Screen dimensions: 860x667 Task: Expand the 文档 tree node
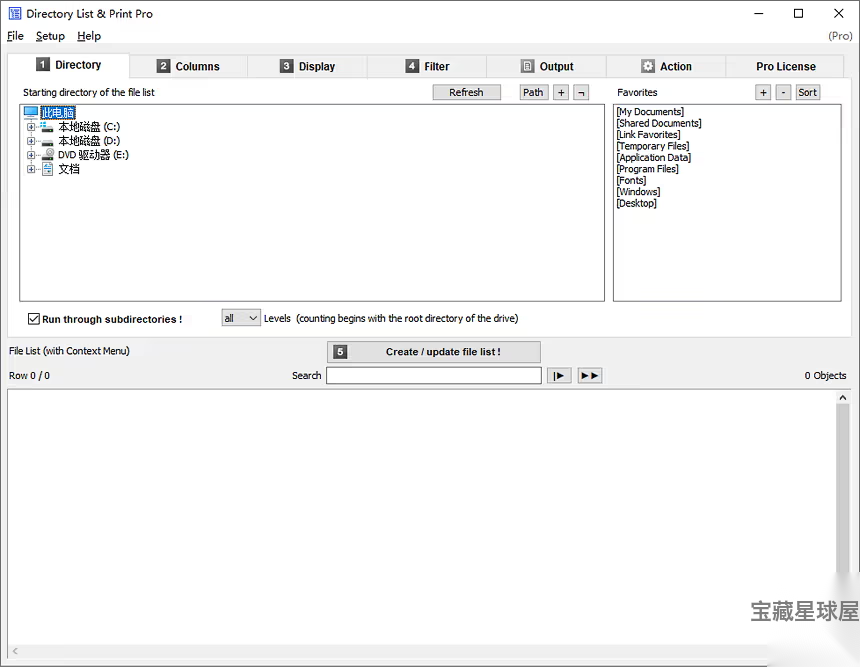point(31,169)
